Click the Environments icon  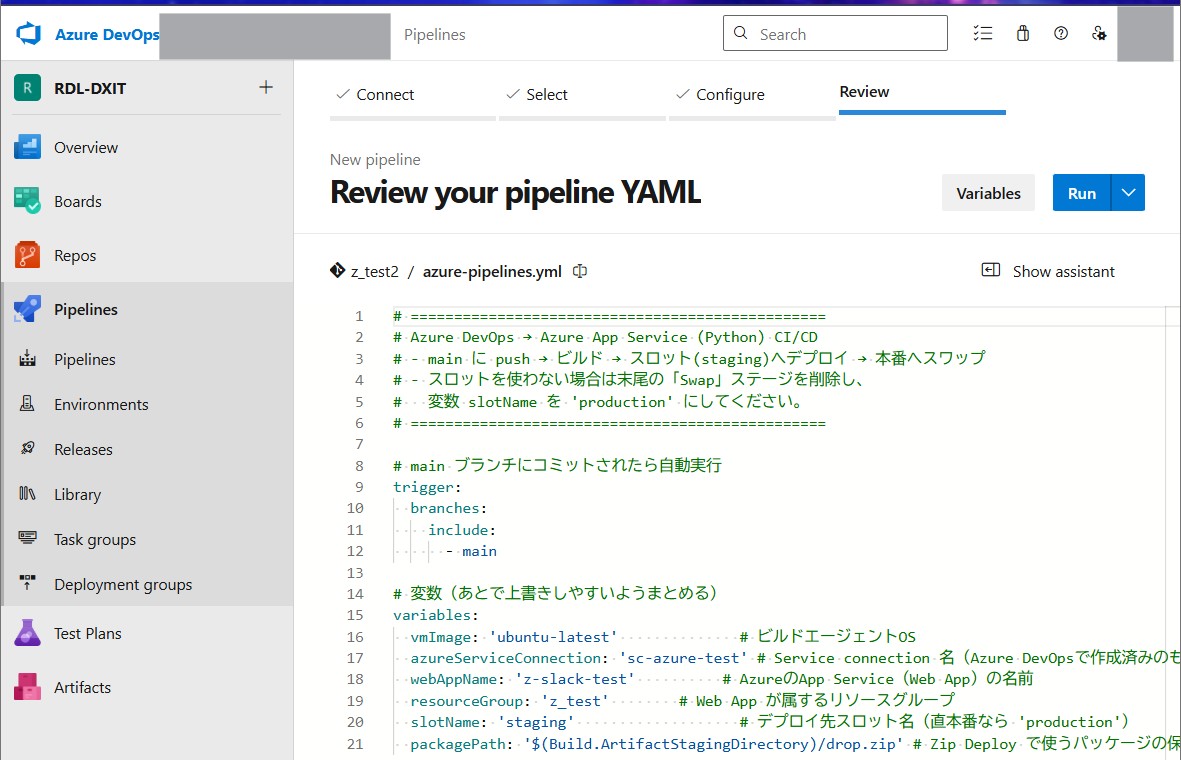28,404
